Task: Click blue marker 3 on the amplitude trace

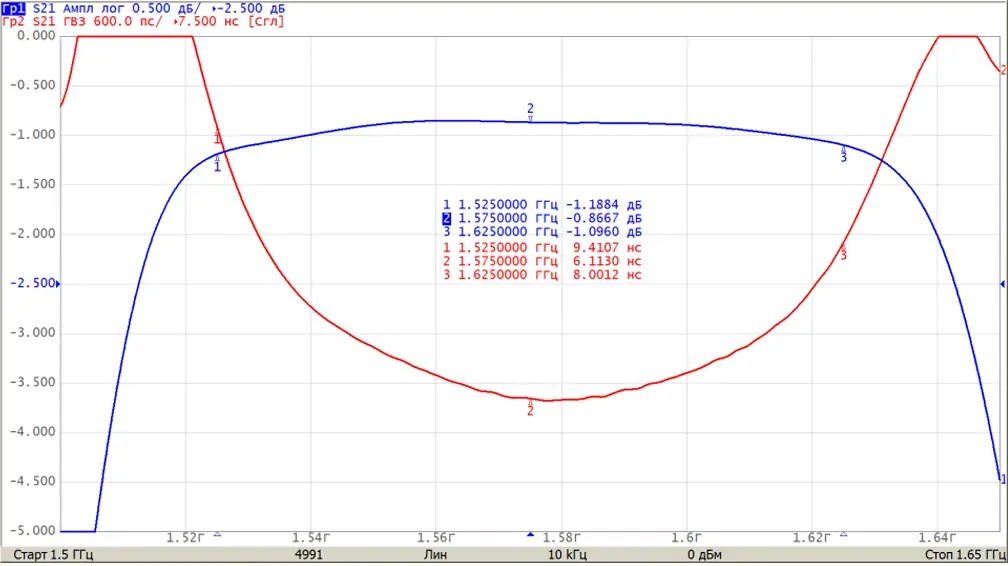Action: coord(843,154)
